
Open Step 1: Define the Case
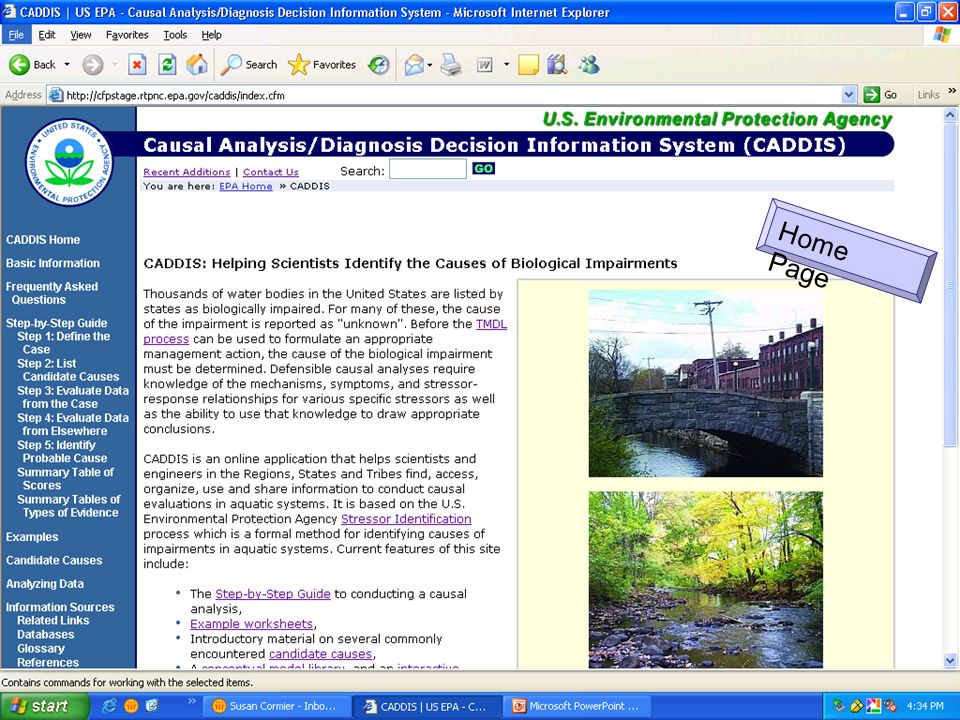pyautogui.click(x=64, y=343)
